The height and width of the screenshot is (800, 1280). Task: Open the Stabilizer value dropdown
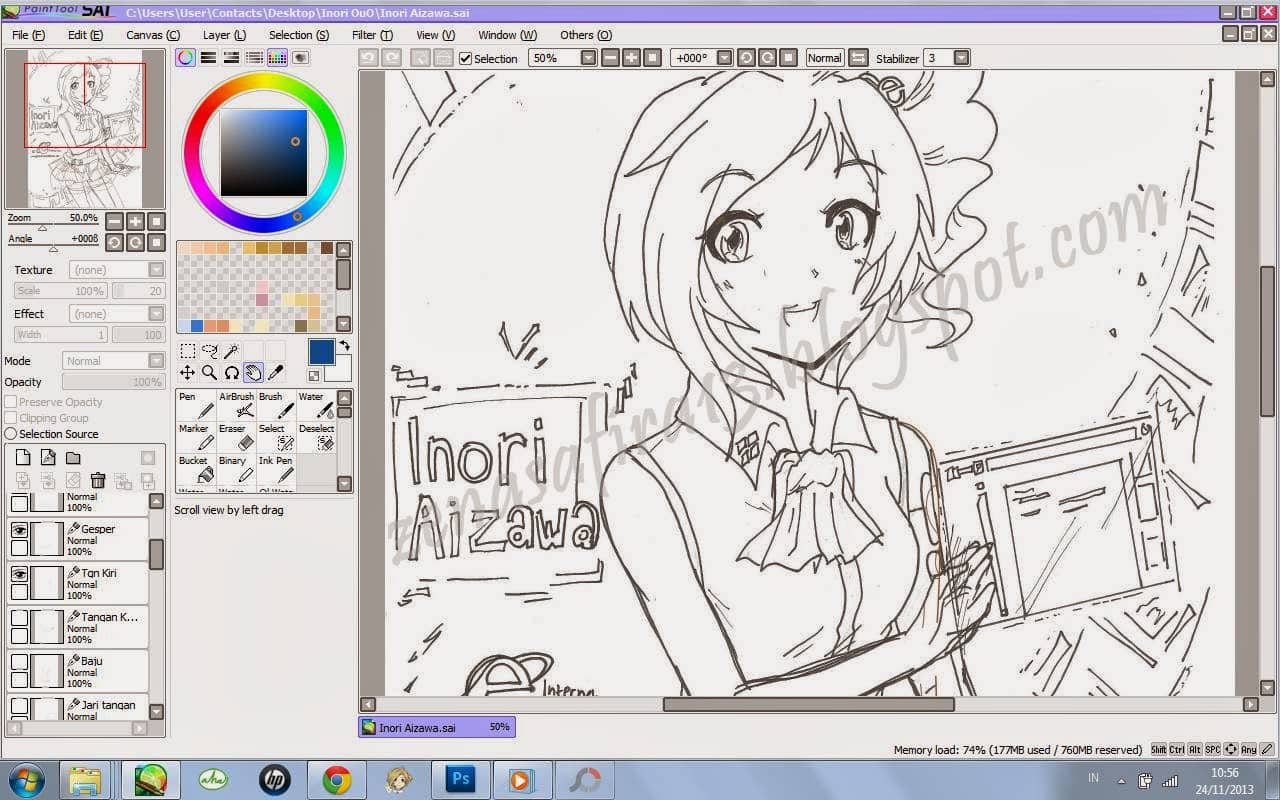point(958,57)
